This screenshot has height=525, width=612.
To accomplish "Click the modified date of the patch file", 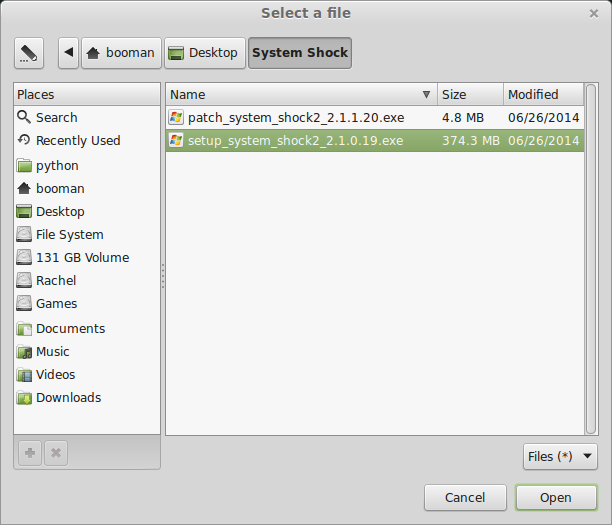I will click(543, 117).
